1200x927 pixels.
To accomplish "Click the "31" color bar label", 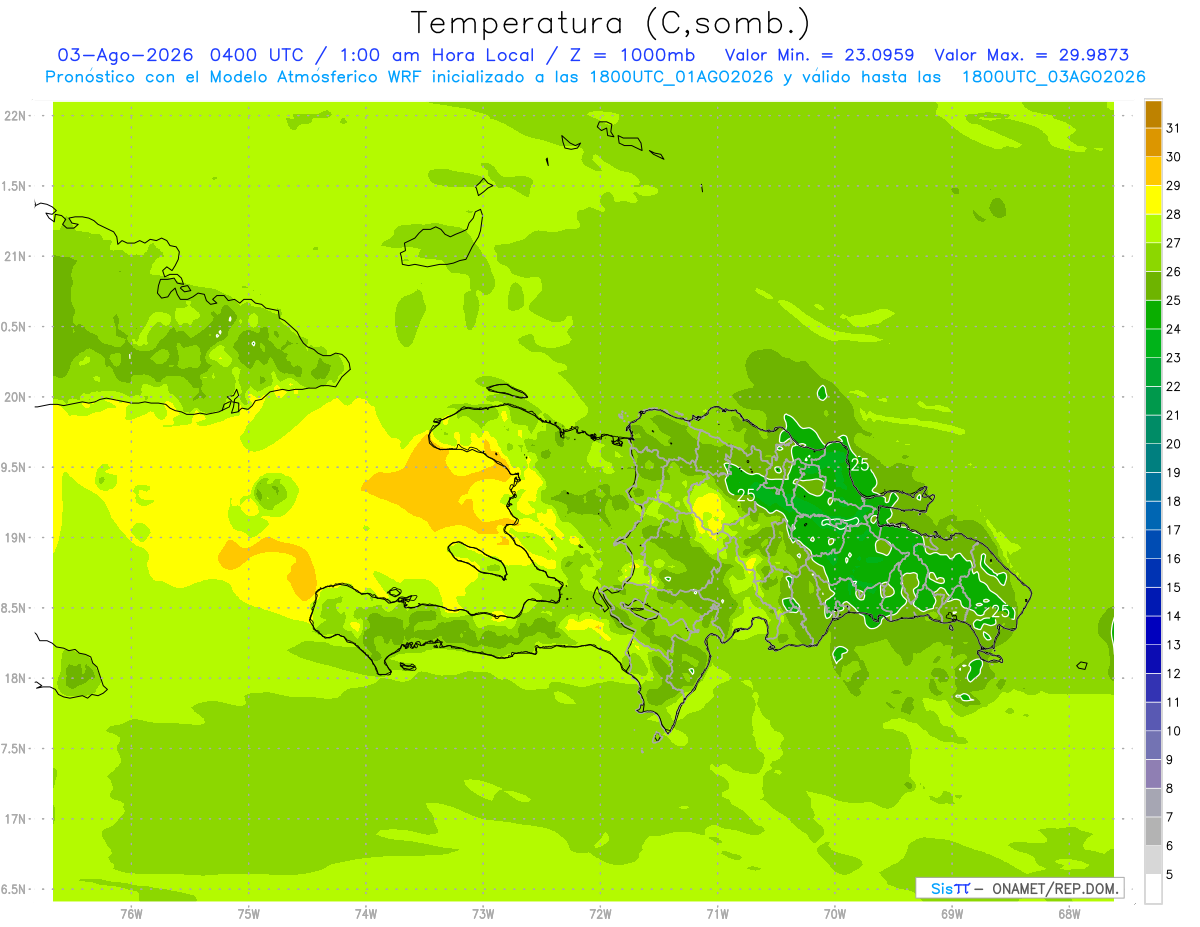I will (1174, 128).
